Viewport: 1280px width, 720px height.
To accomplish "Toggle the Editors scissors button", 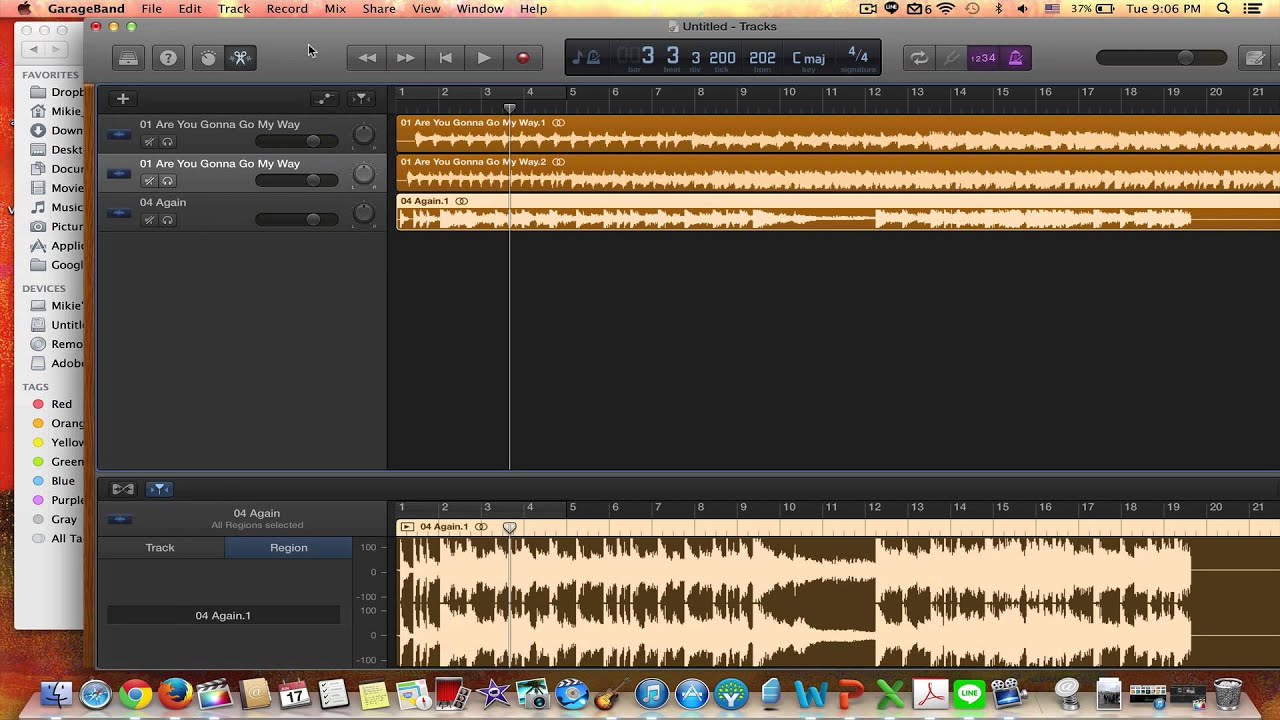I will (240, 58).
